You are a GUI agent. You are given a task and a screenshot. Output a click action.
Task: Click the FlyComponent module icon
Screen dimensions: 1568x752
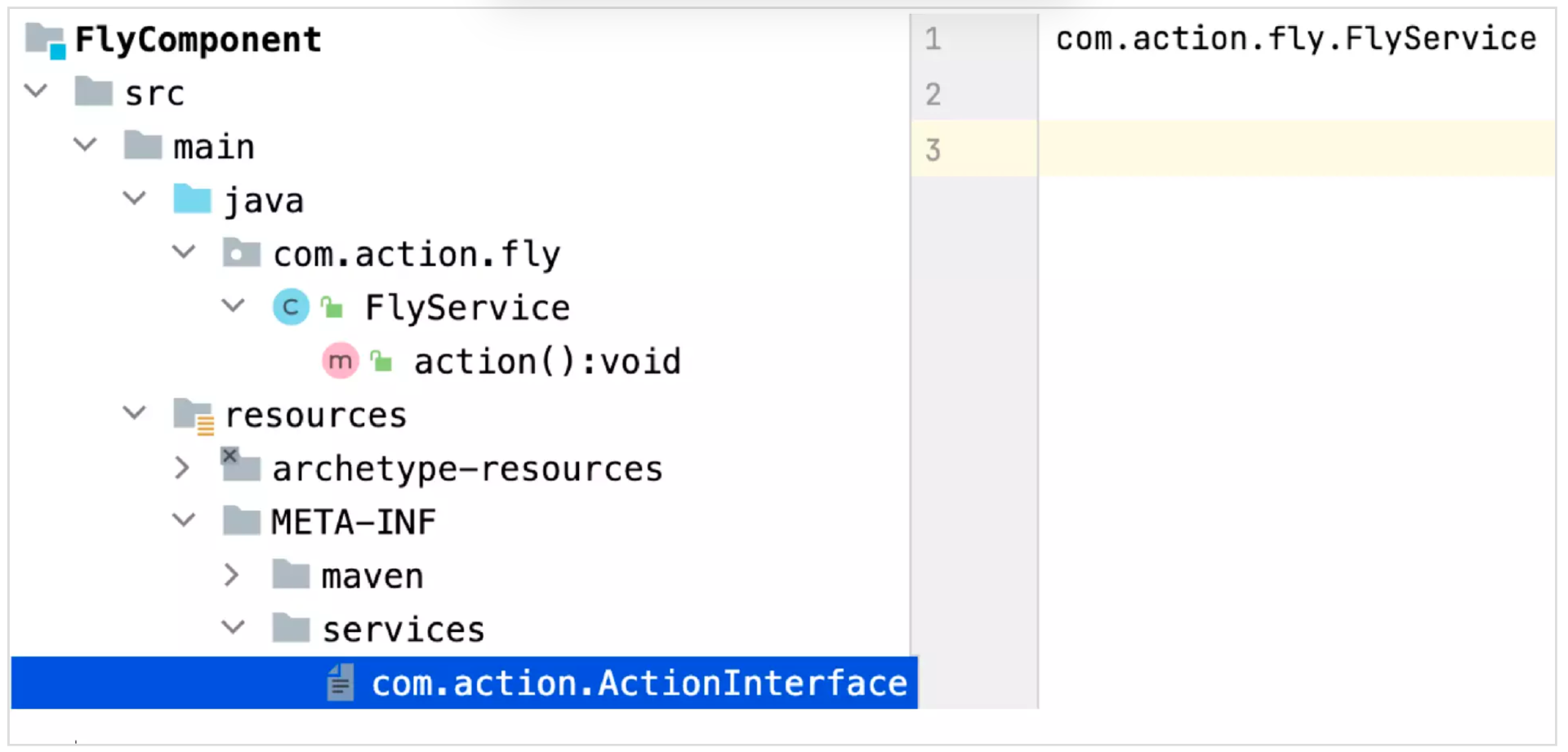45,40
